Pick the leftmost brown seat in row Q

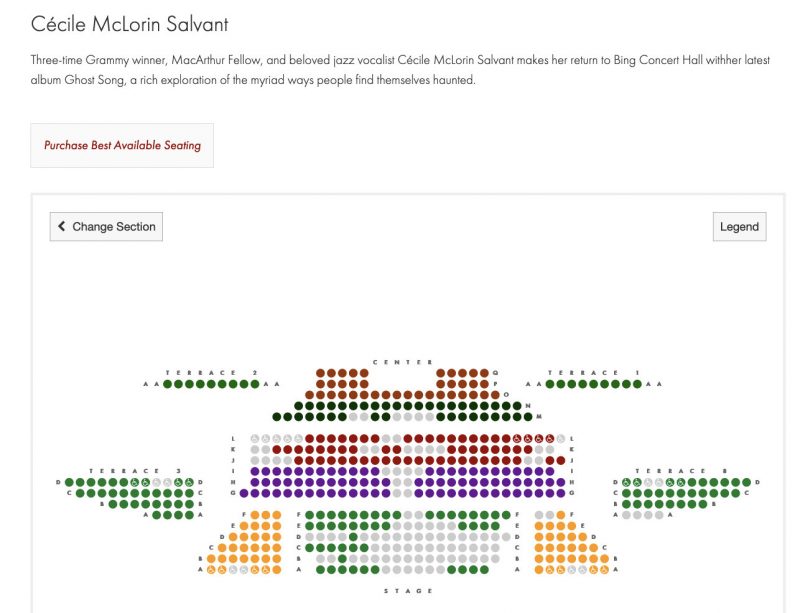[x=320, y=373]
